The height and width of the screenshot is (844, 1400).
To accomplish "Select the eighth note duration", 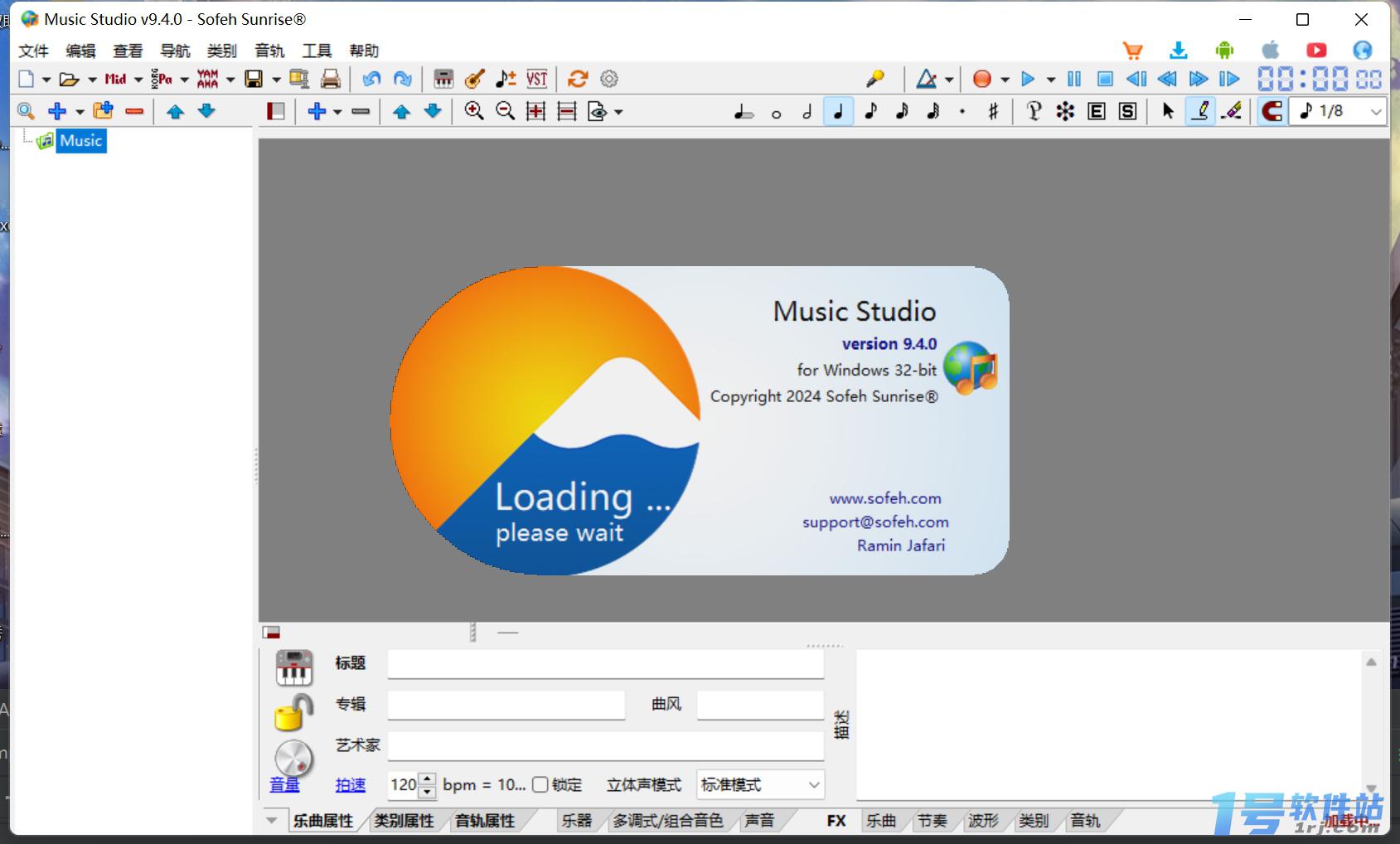I will [870, 110].
